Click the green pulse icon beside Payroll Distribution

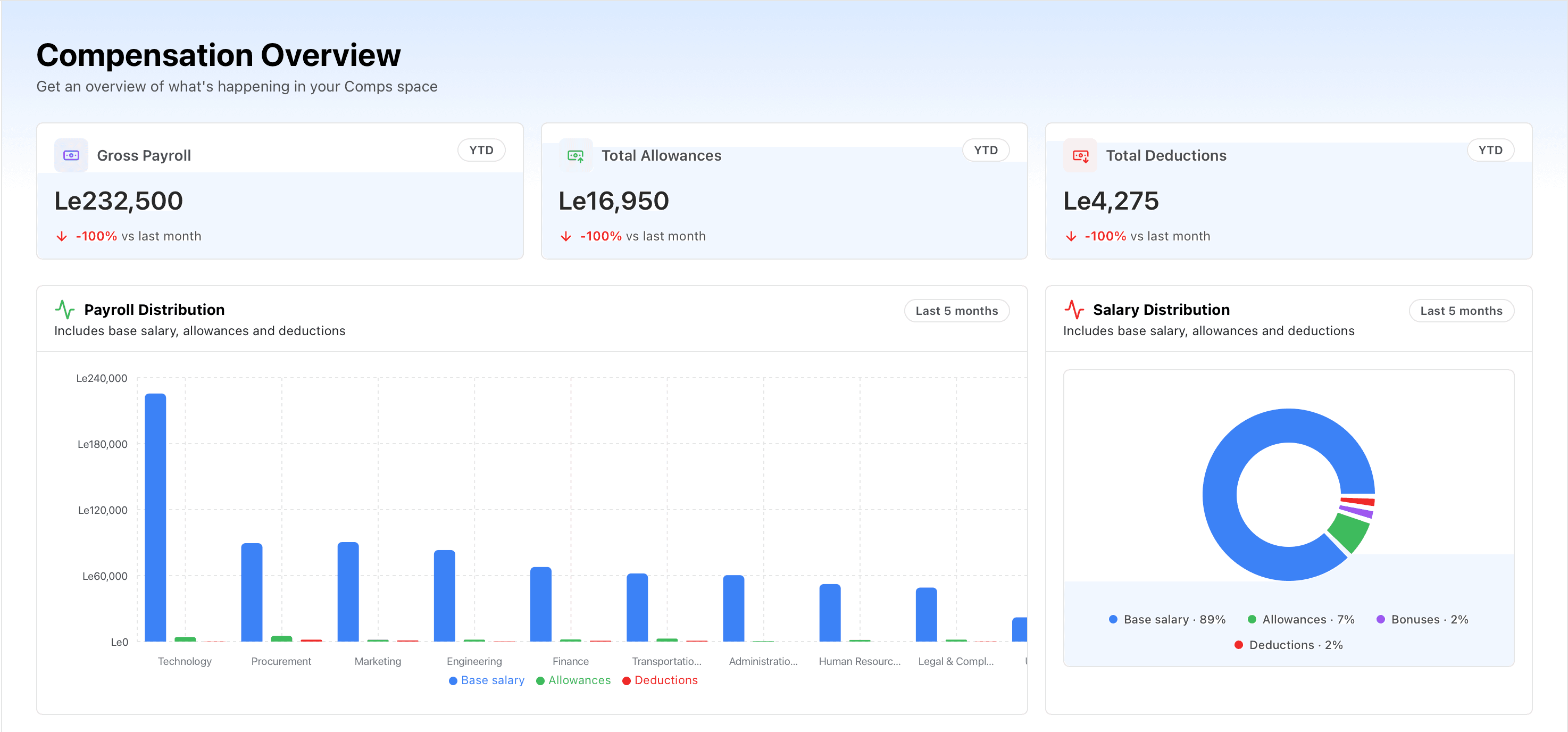(x=64, y=310)
